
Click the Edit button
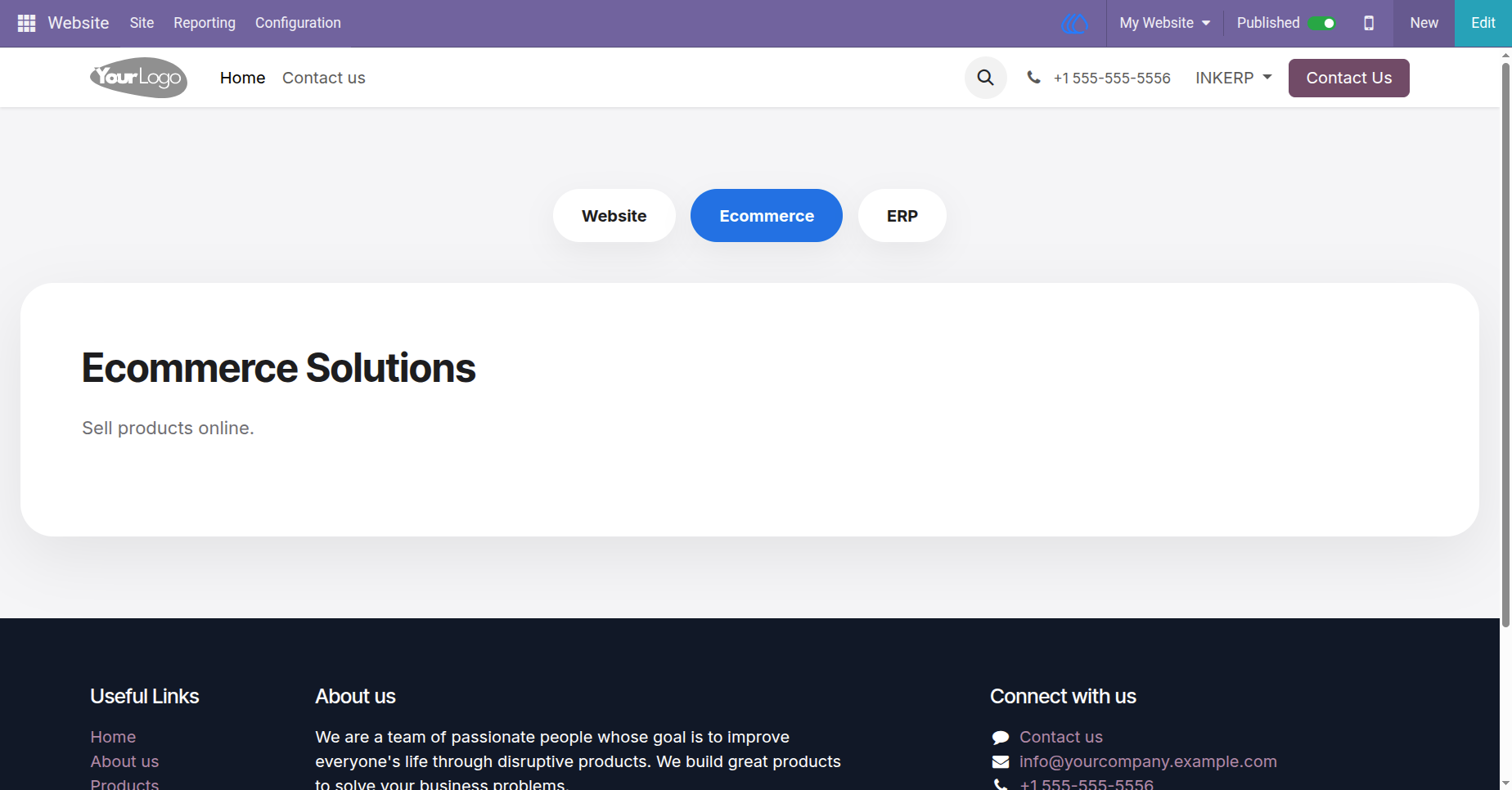pyautogui.click(x=1483, y=23)
